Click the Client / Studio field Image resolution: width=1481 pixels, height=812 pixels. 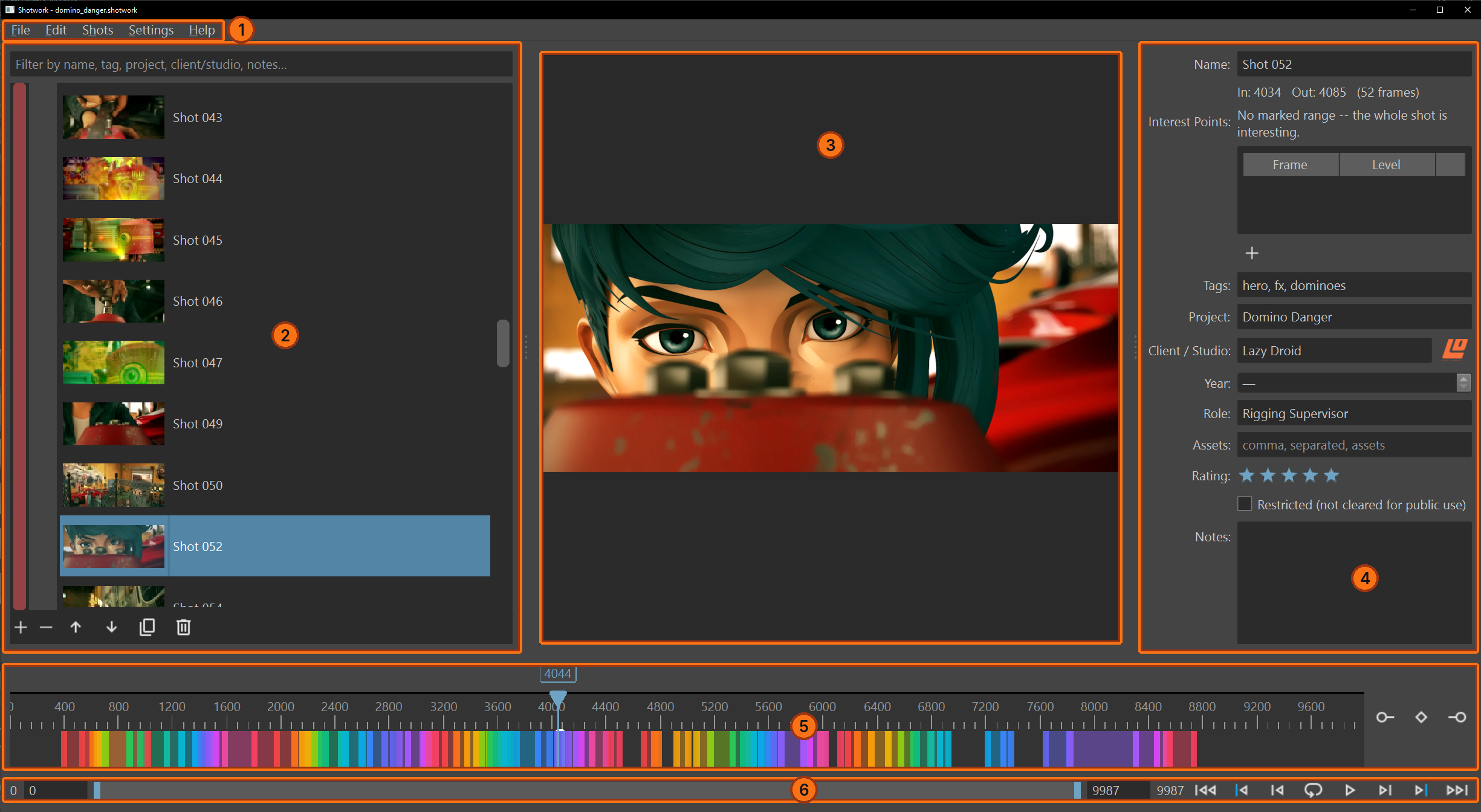point(1334,350)
